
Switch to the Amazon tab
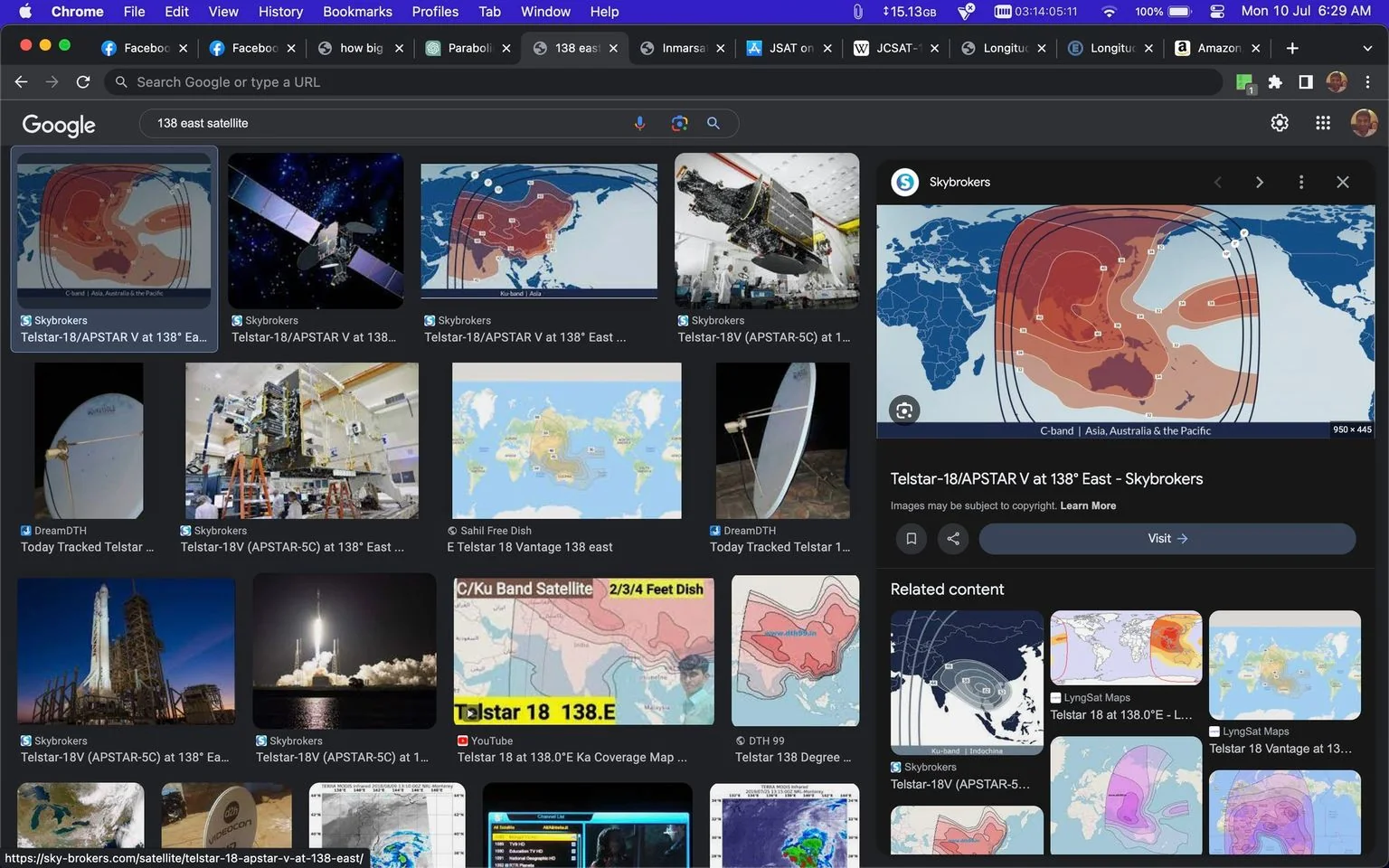click(x=1218, y=48)
